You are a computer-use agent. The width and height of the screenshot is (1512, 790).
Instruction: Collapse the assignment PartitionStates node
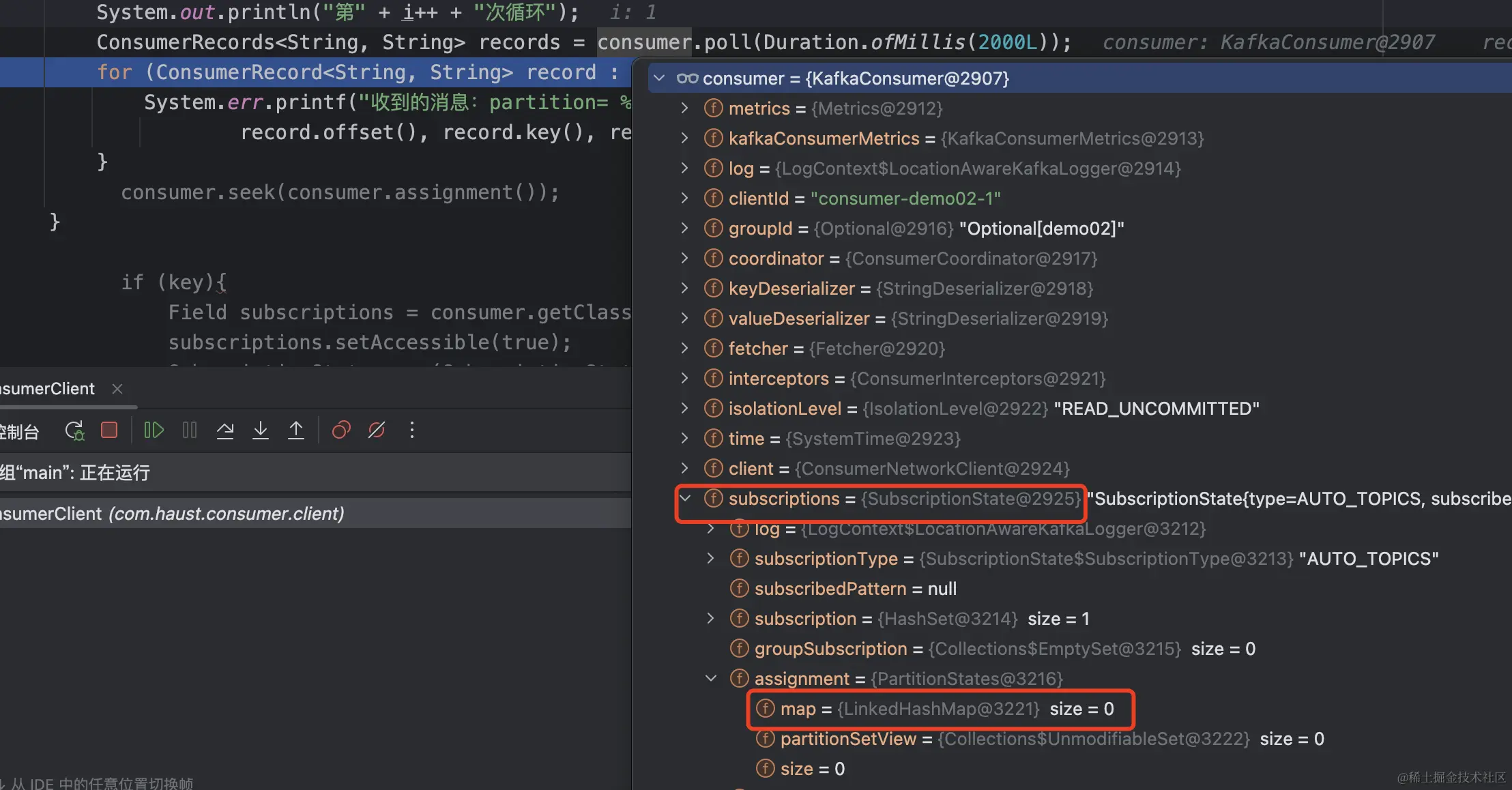pos(711,679)
